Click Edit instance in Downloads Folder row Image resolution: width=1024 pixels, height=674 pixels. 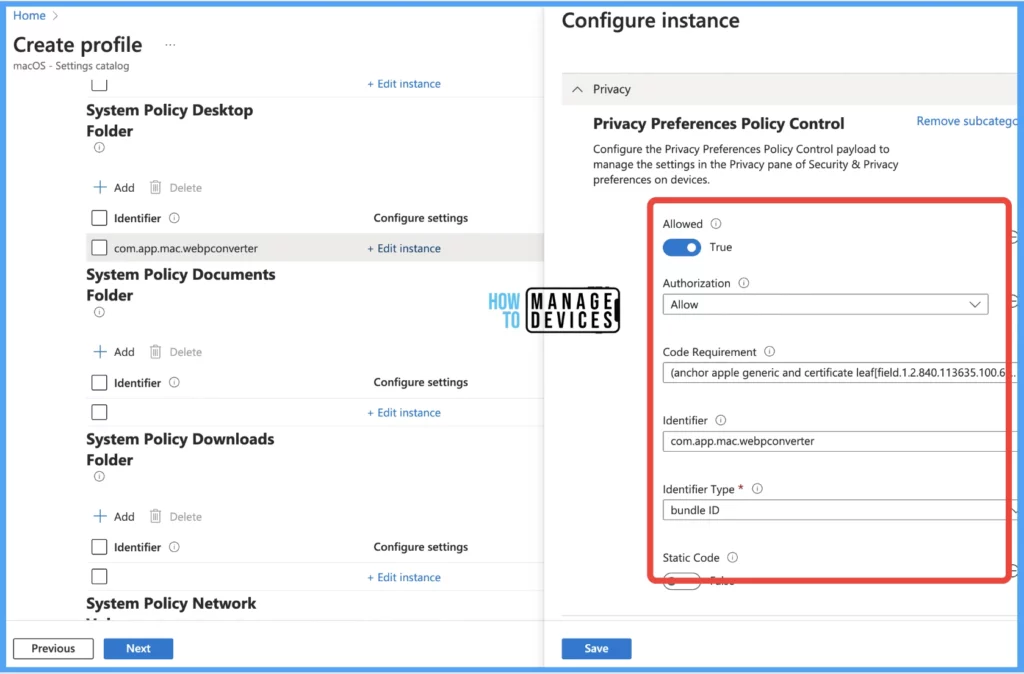(x=404, y=578)
